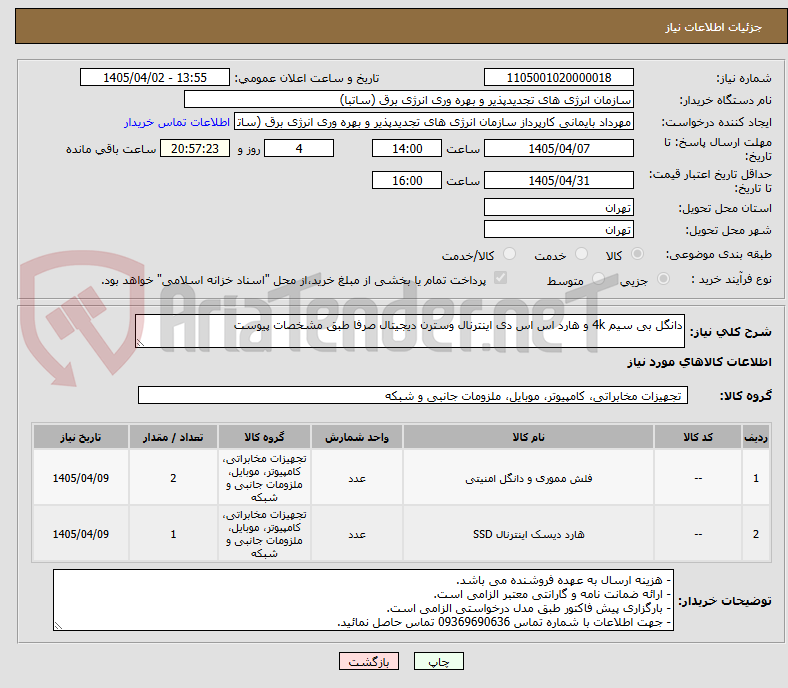Click quantity 1 in SSD hard disk row

[x=173, y=534]
